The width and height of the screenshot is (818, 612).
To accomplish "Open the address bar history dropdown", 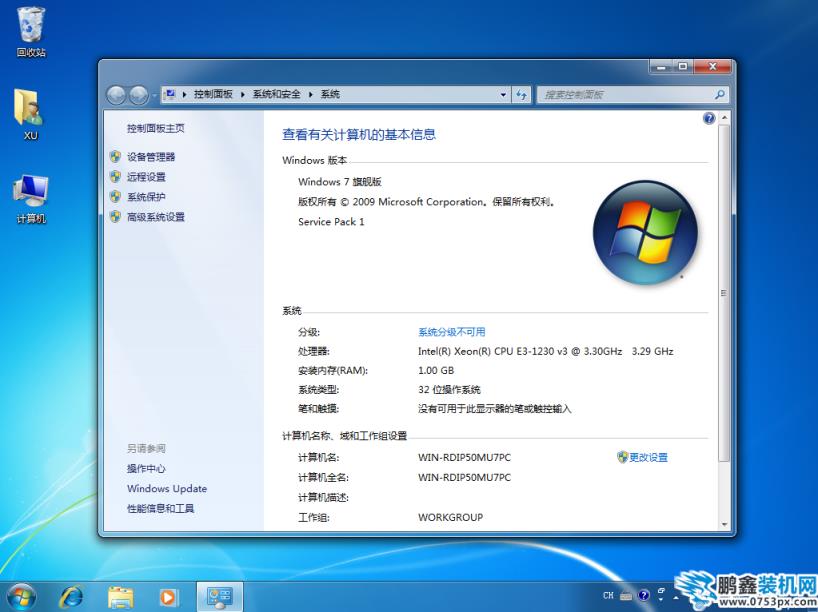I will (503, 94).
